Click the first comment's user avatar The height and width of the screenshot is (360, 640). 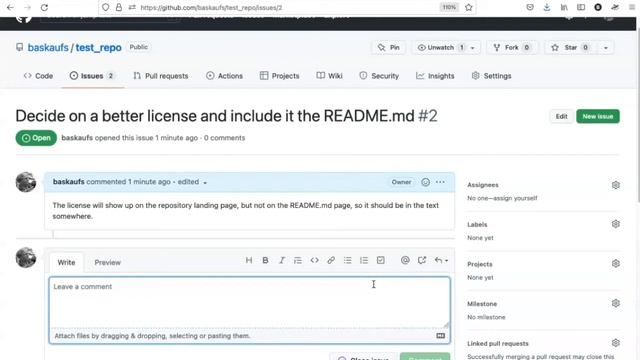click(x=26, y=182)
